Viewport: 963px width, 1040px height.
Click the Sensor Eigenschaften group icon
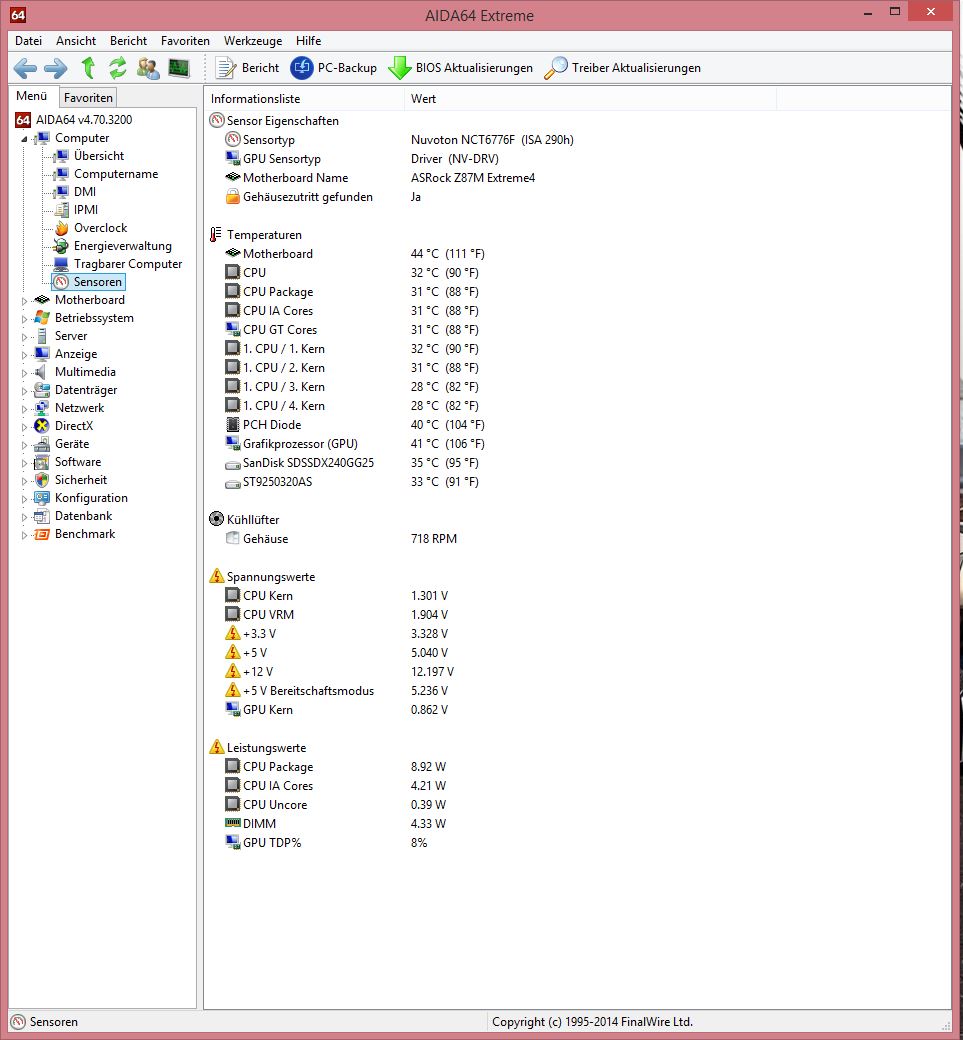tap(216, 121)
